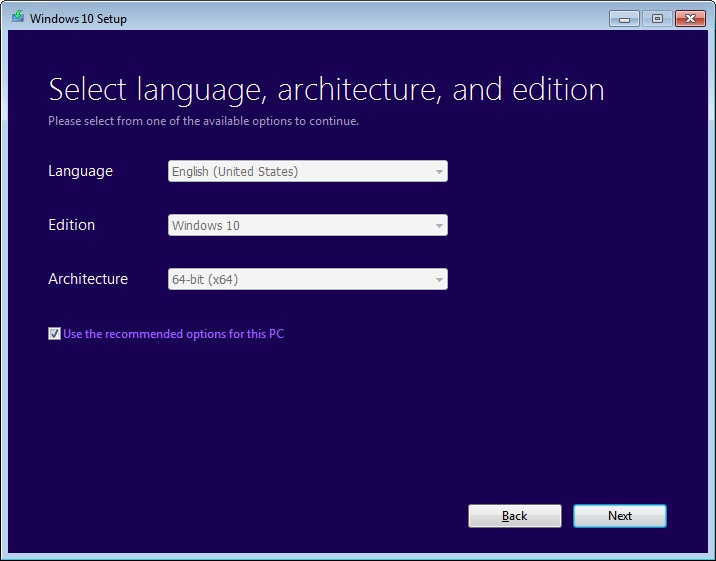
Task: Click the Language field label
Action: click(x=80, y=171)
